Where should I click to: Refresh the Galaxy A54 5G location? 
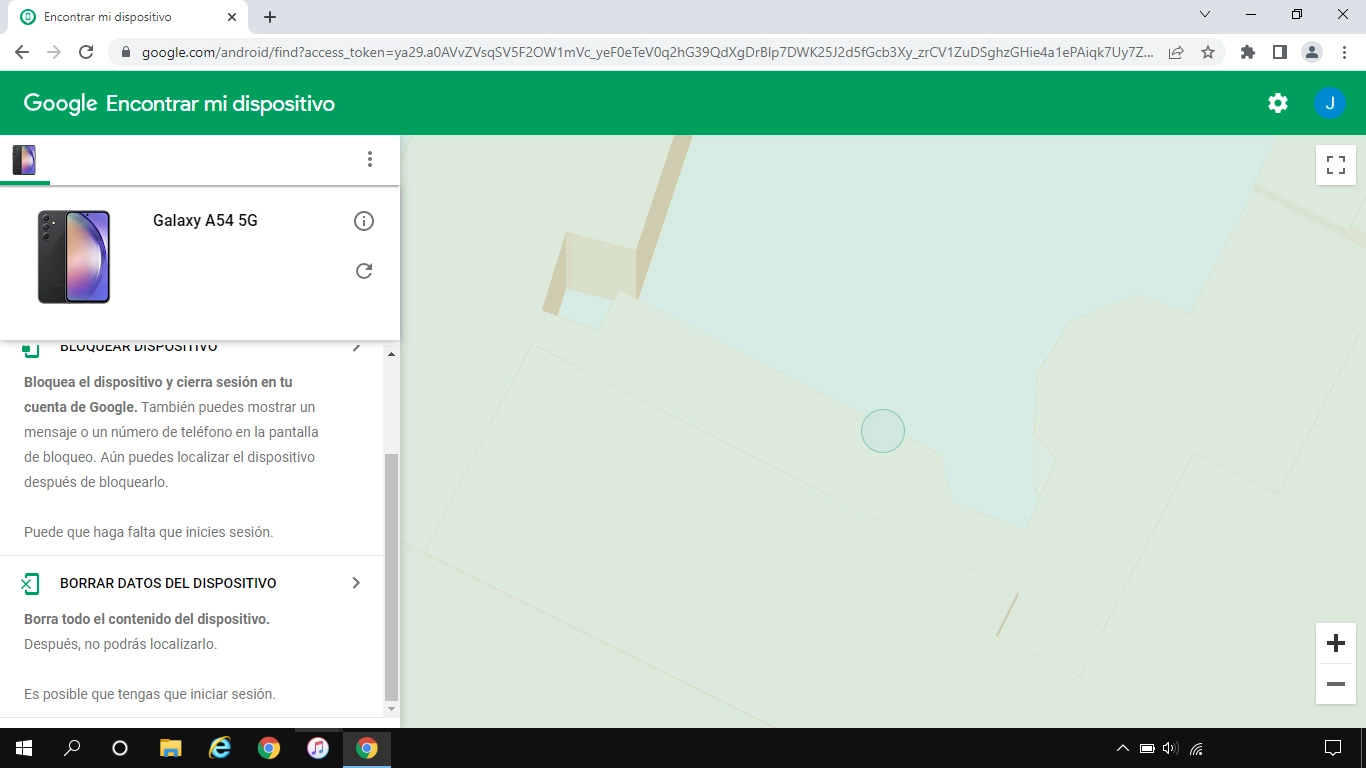pyautogui.click(x=364, y=271)
